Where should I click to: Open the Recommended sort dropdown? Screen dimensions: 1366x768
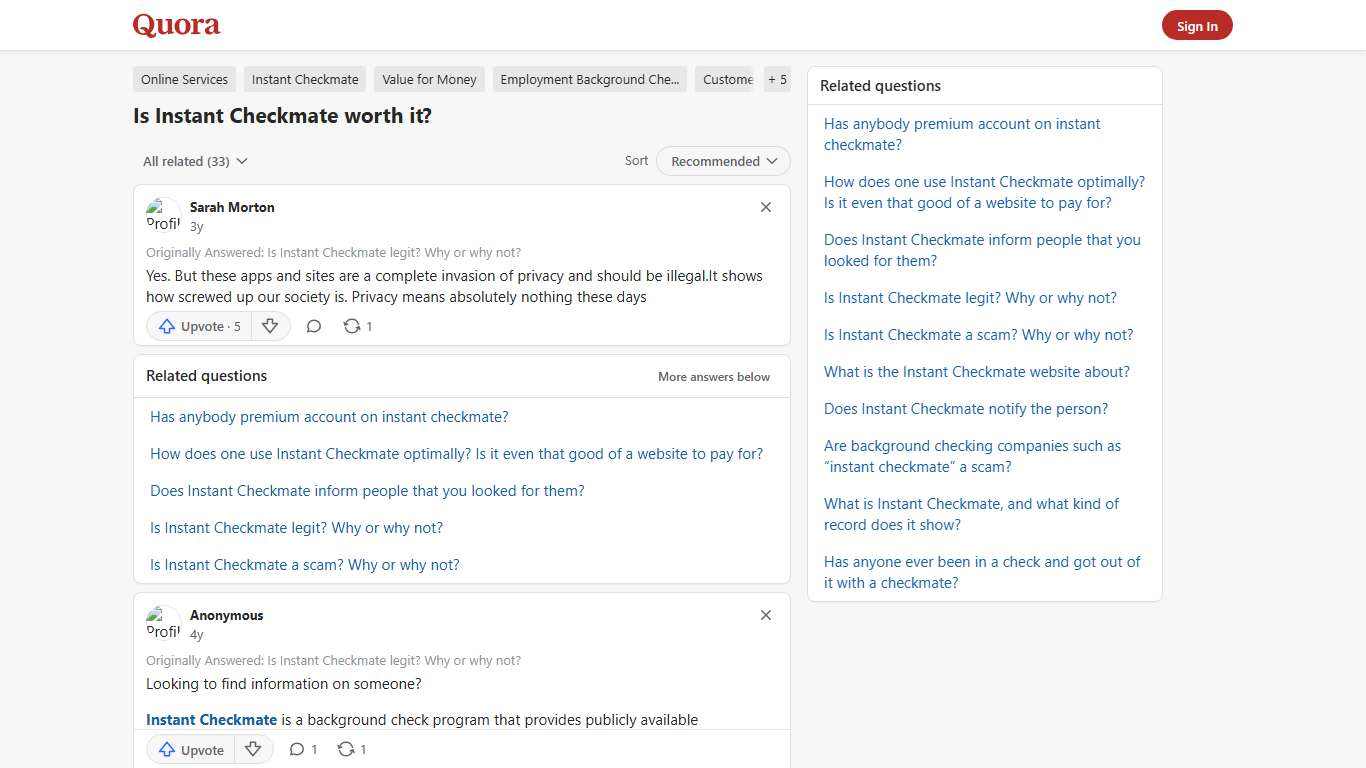pos(723,161)
